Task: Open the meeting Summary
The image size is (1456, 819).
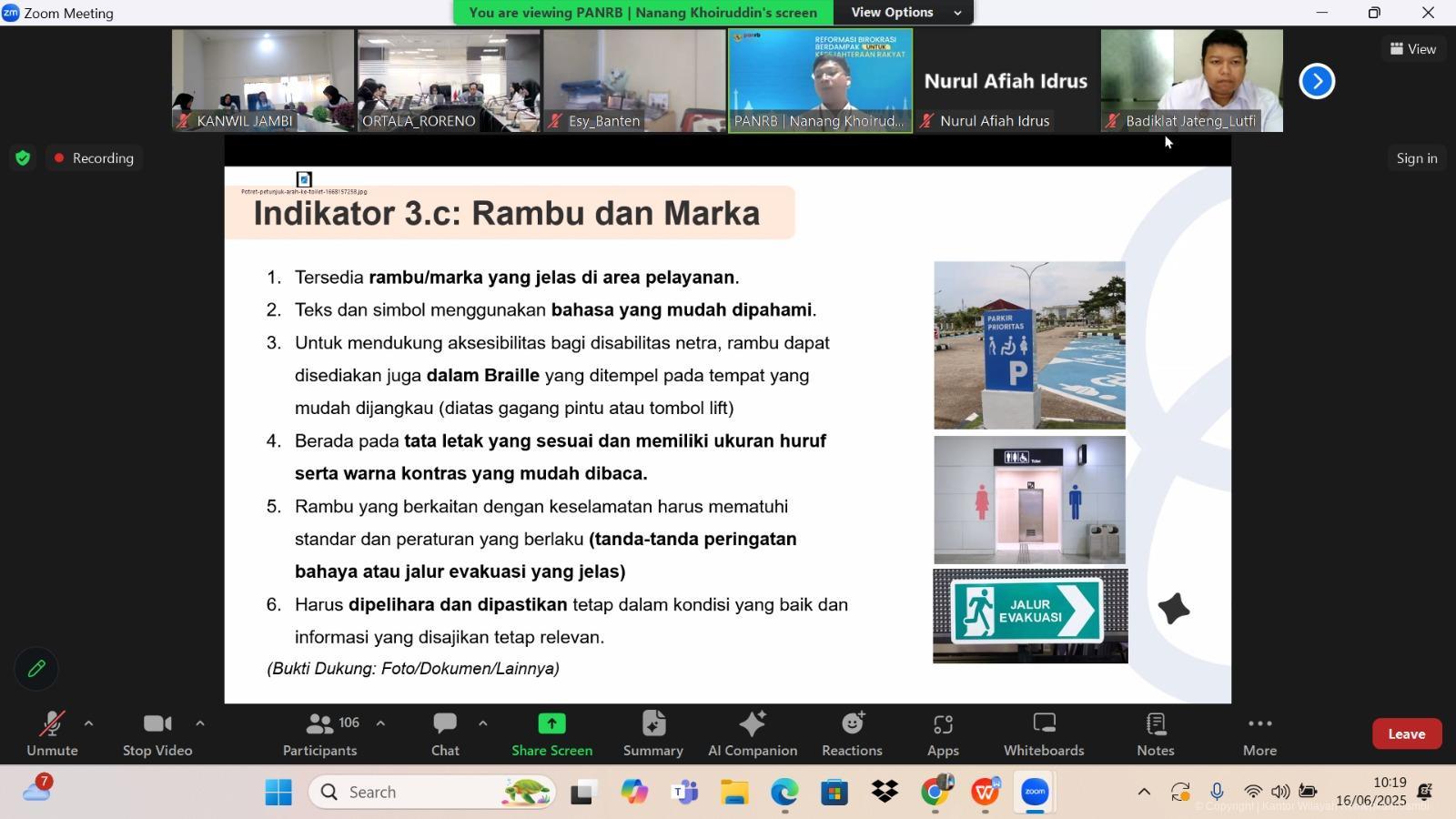Action: (x=652, y=733)
